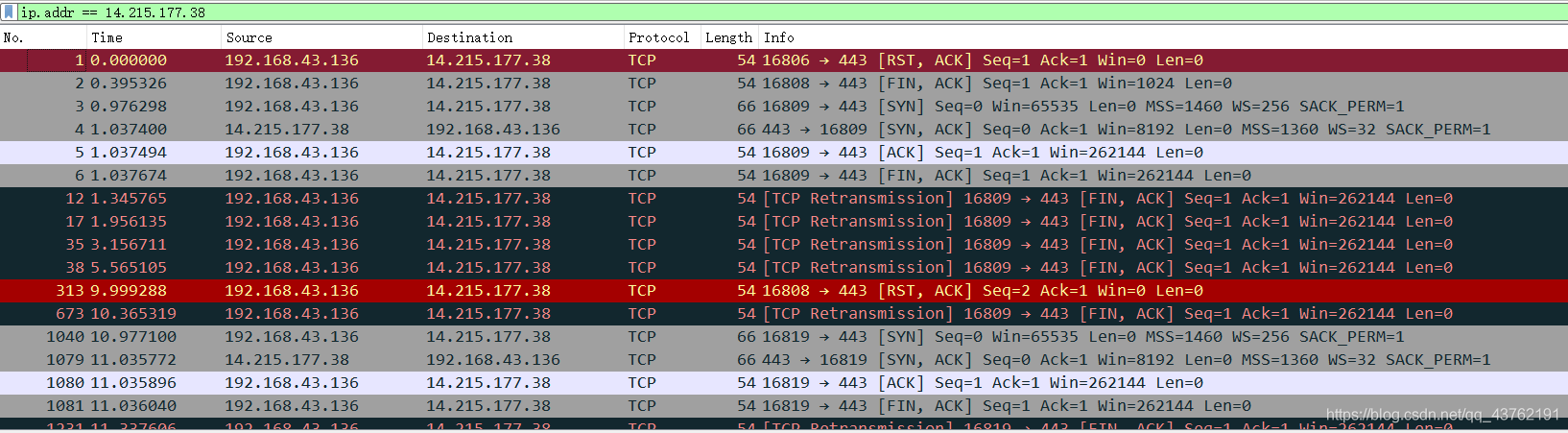Sort by the Info column header
1568x433 pixels.
pyautogui.click(x=1163, y=37)
